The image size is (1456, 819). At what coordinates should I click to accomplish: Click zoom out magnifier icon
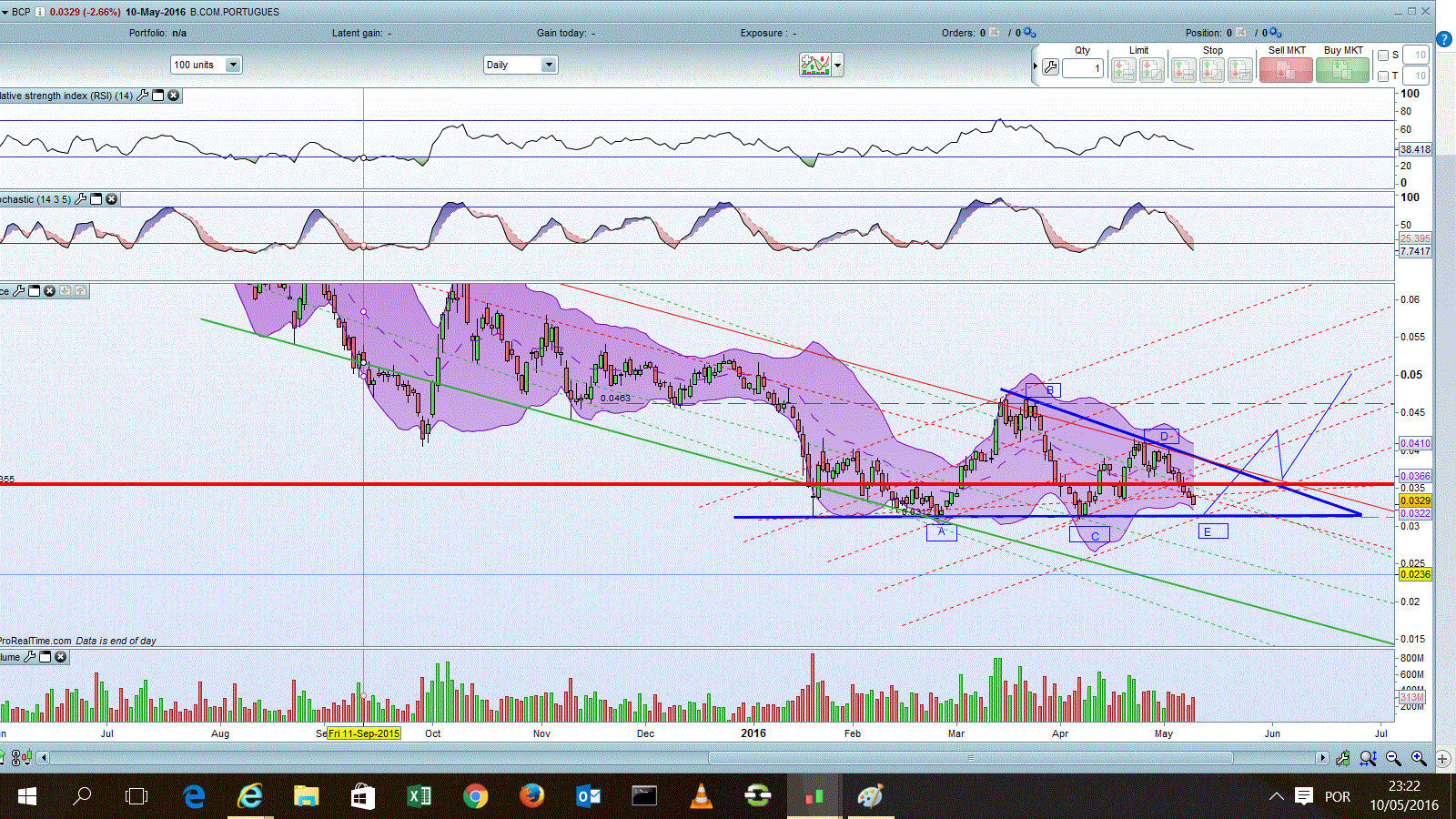click(x=1393, y=758)
